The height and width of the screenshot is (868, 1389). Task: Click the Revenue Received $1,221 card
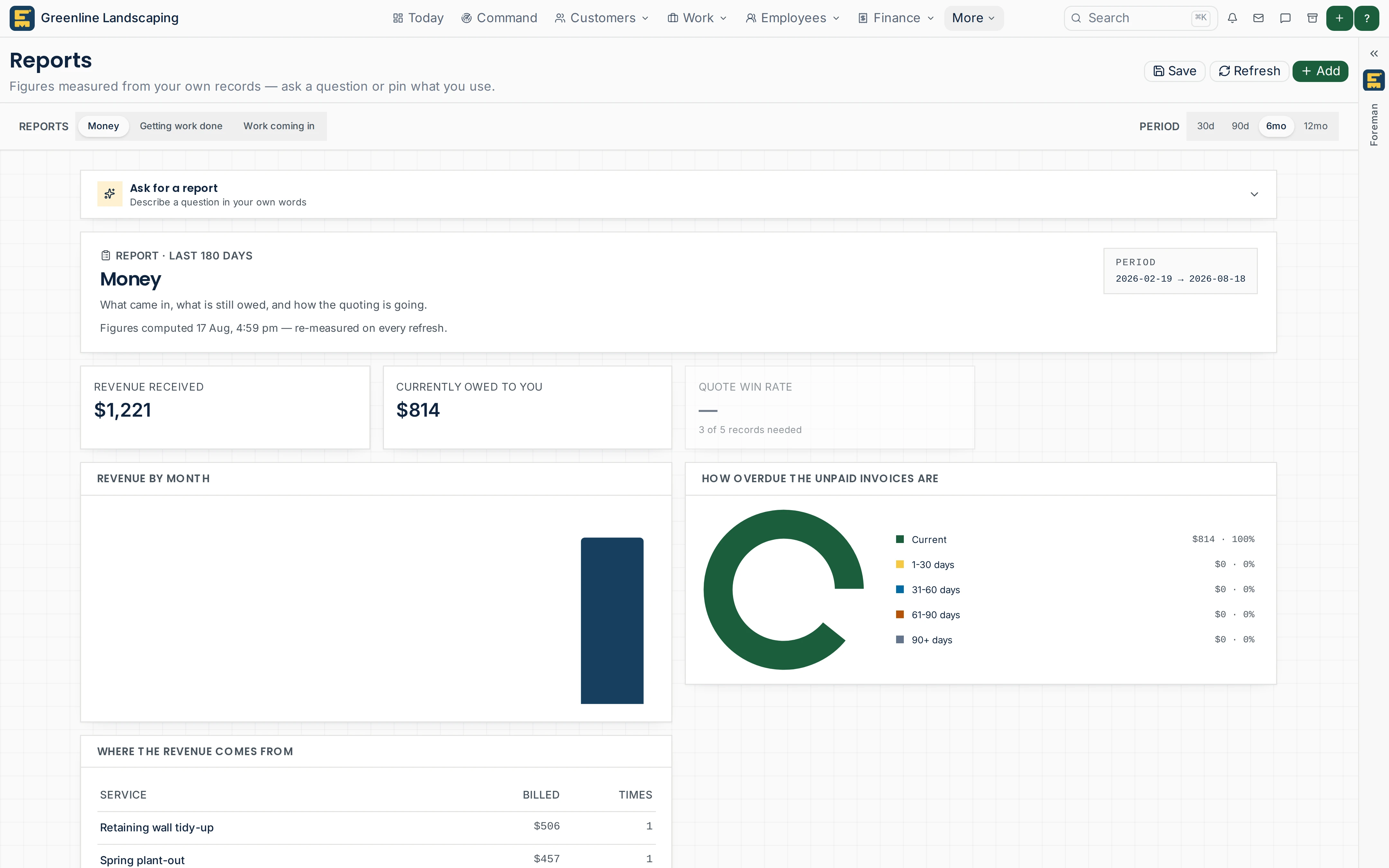click(225, 408)
